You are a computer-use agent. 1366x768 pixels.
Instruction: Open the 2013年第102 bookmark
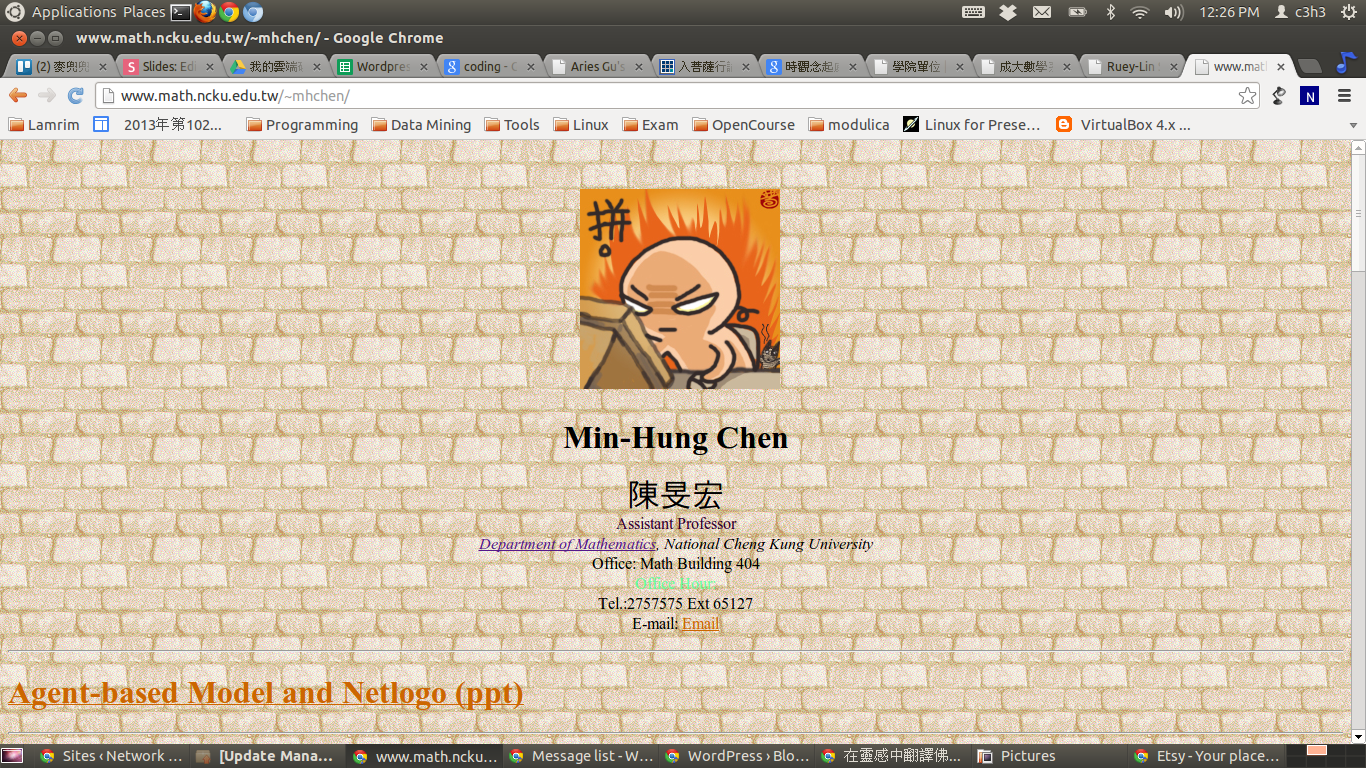click(x=158, y=125)
